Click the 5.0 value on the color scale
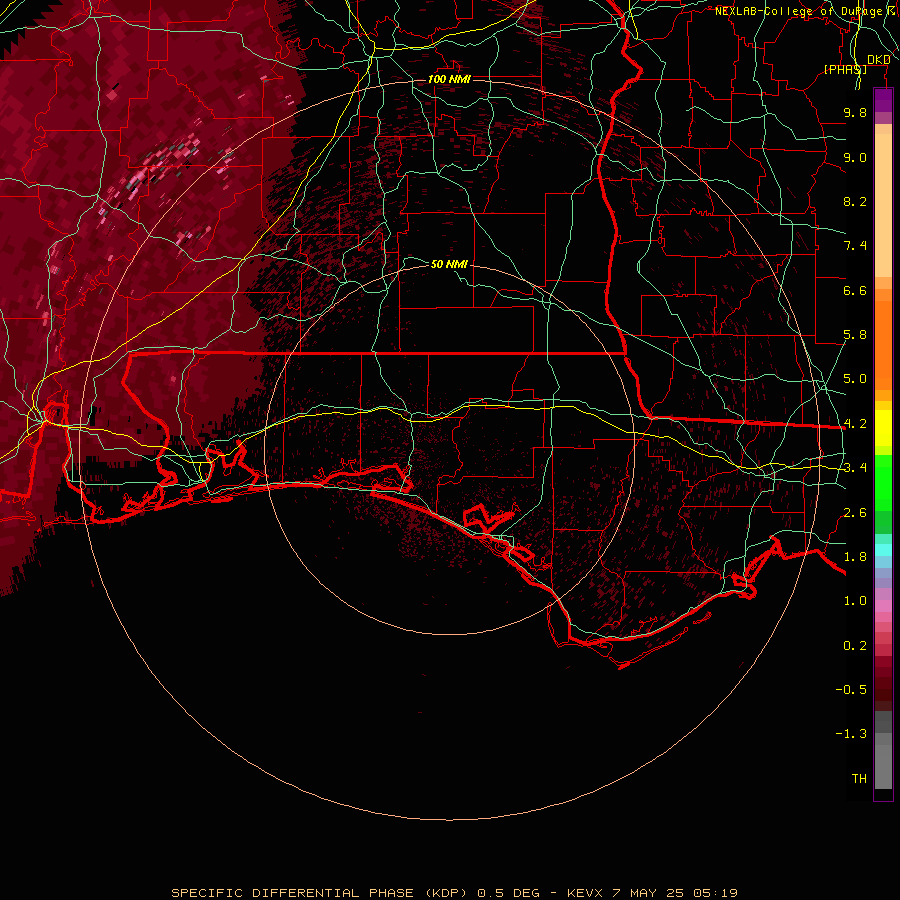Image resolution: width=900 pixels, height=900 pixels. (855, 379)
